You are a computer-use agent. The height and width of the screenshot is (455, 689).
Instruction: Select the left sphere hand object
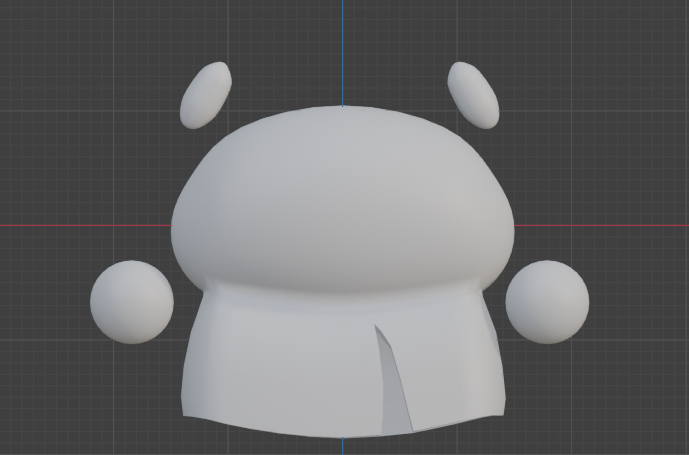[x=132, y=302]
